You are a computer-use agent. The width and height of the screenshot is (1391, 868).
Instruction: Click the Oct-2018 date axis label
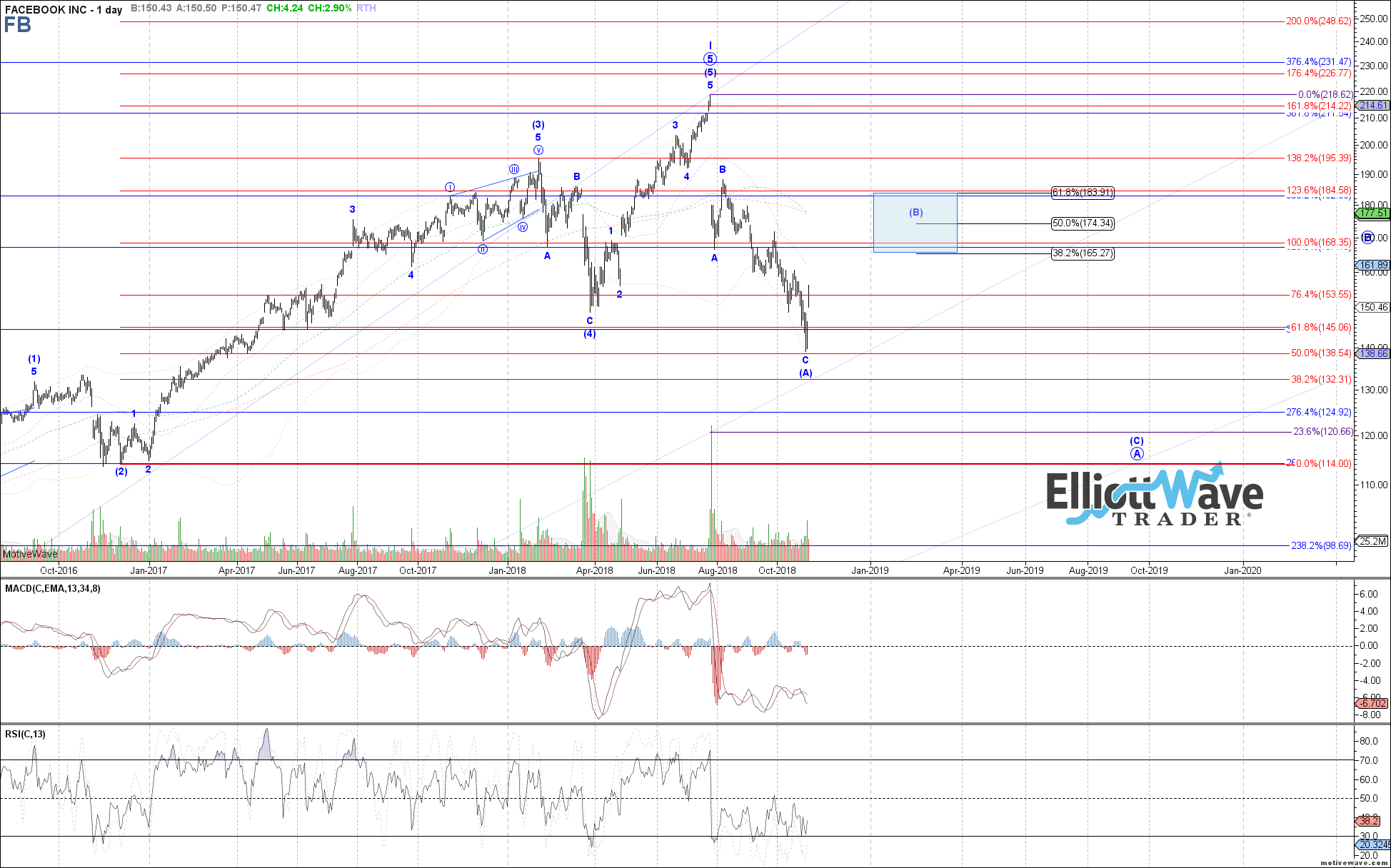(x=777, y=570)
